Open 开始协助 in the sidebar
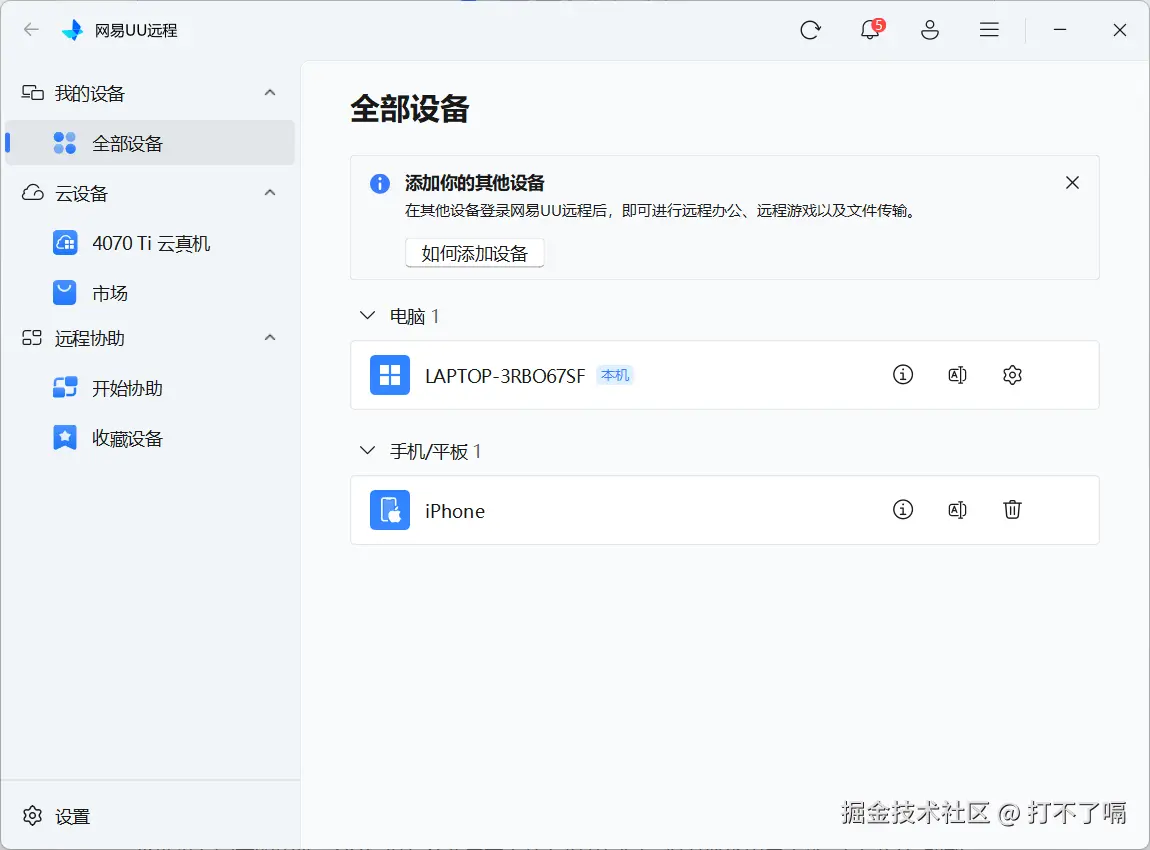The height and width of the screenshot is (850, 1150). pos(150,388)
